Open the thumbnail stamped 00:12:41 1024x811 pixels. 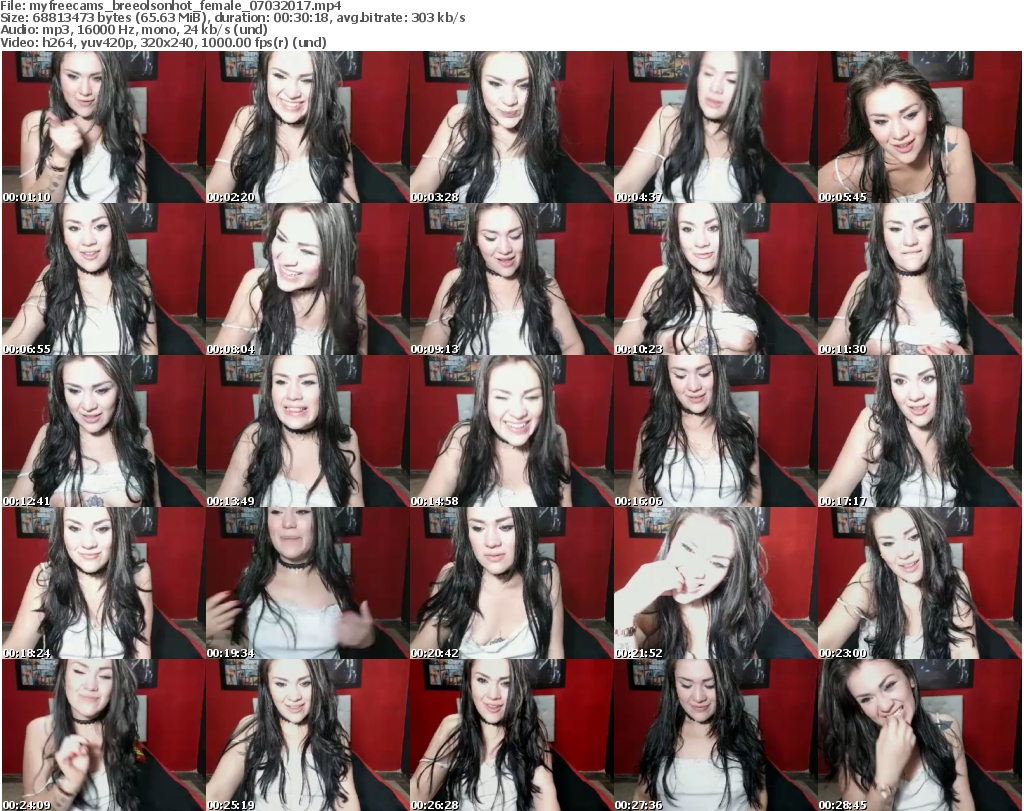(104, 431)
